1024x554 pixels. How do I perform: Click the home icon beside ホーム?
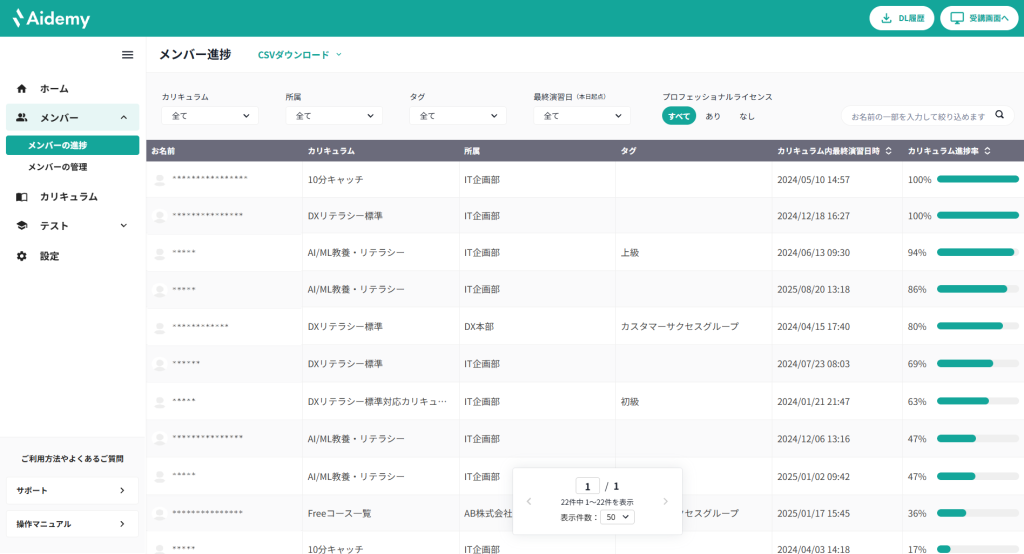22,88
